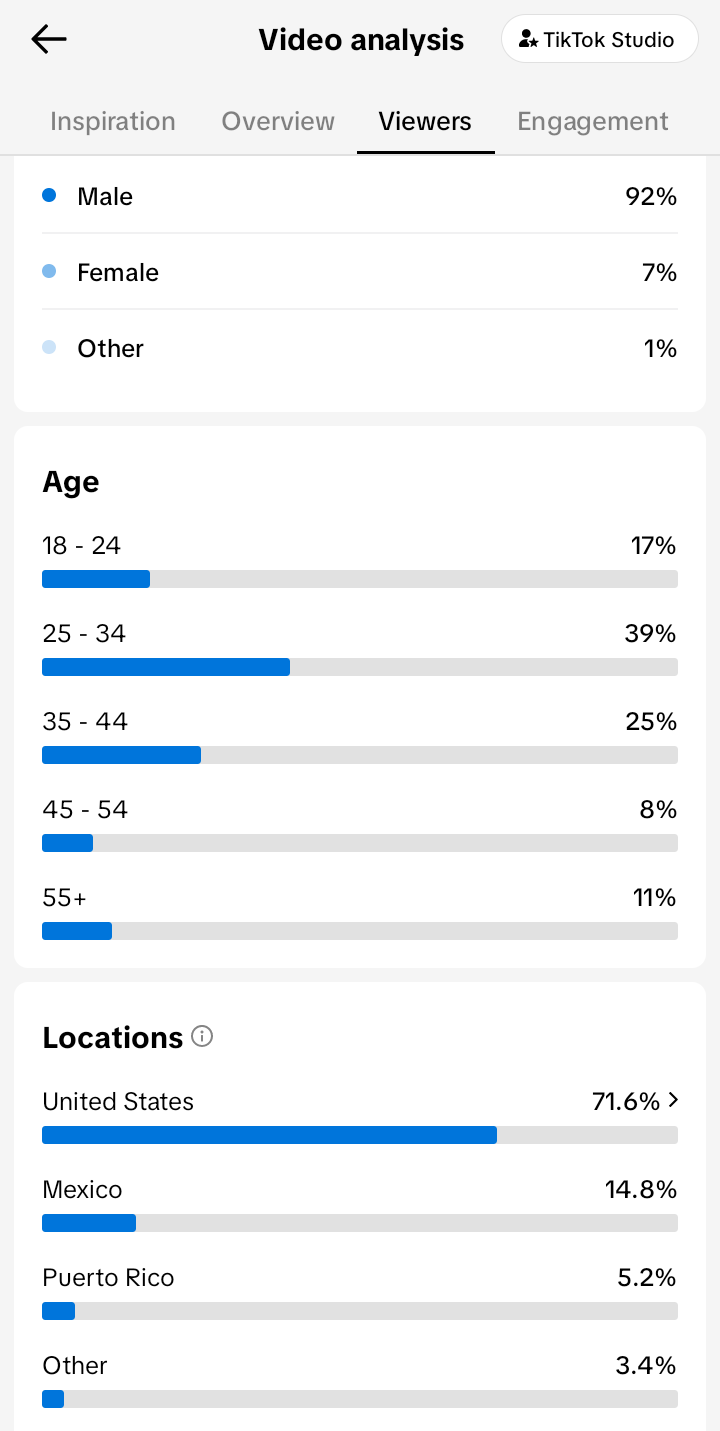
Task: Tap the Female gender dot
Action: (x=49, y=272)
